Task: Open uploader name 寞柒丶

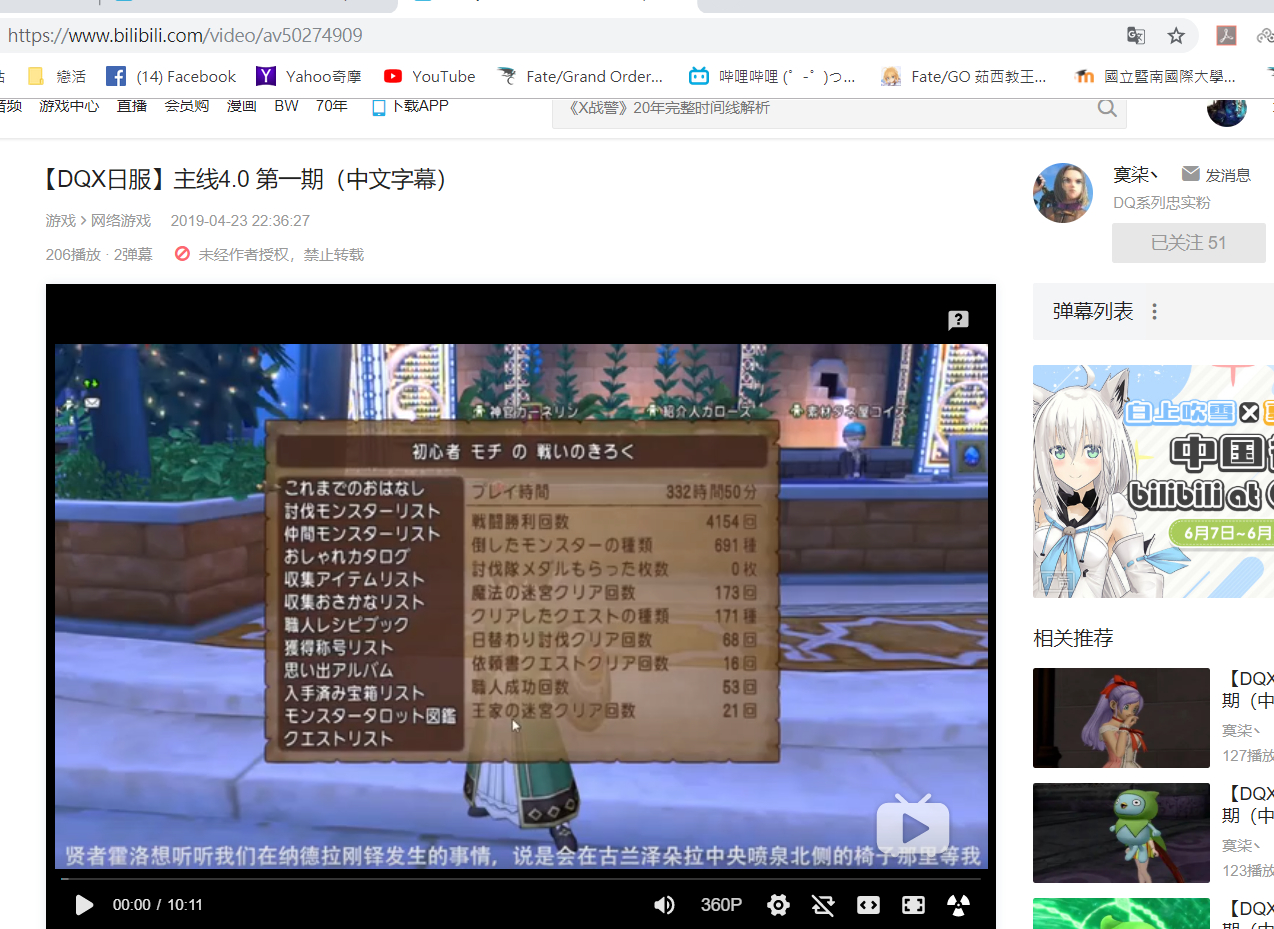Action: (1136, 175)
